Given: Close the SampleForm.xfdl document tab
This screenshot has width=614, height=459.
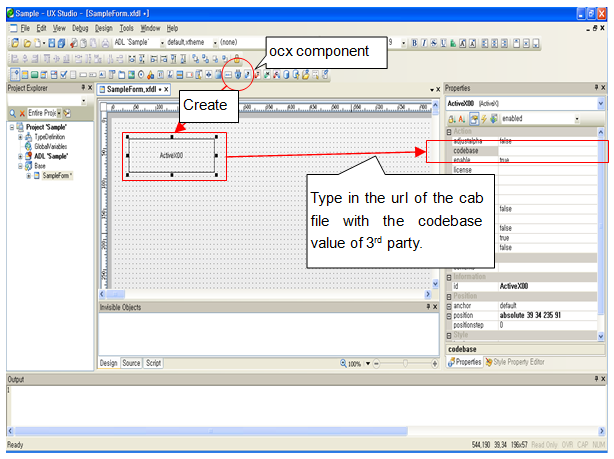Looking at the screenshot, I should [166, 89].
